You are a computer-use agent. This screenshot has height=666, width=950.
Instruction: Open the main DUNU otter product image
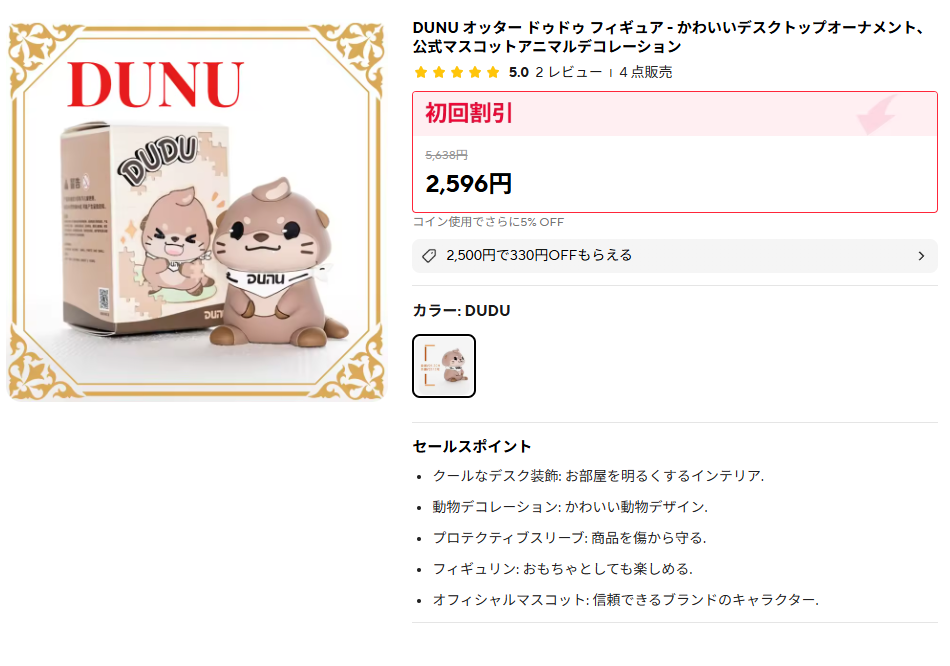tap(197, 211)
